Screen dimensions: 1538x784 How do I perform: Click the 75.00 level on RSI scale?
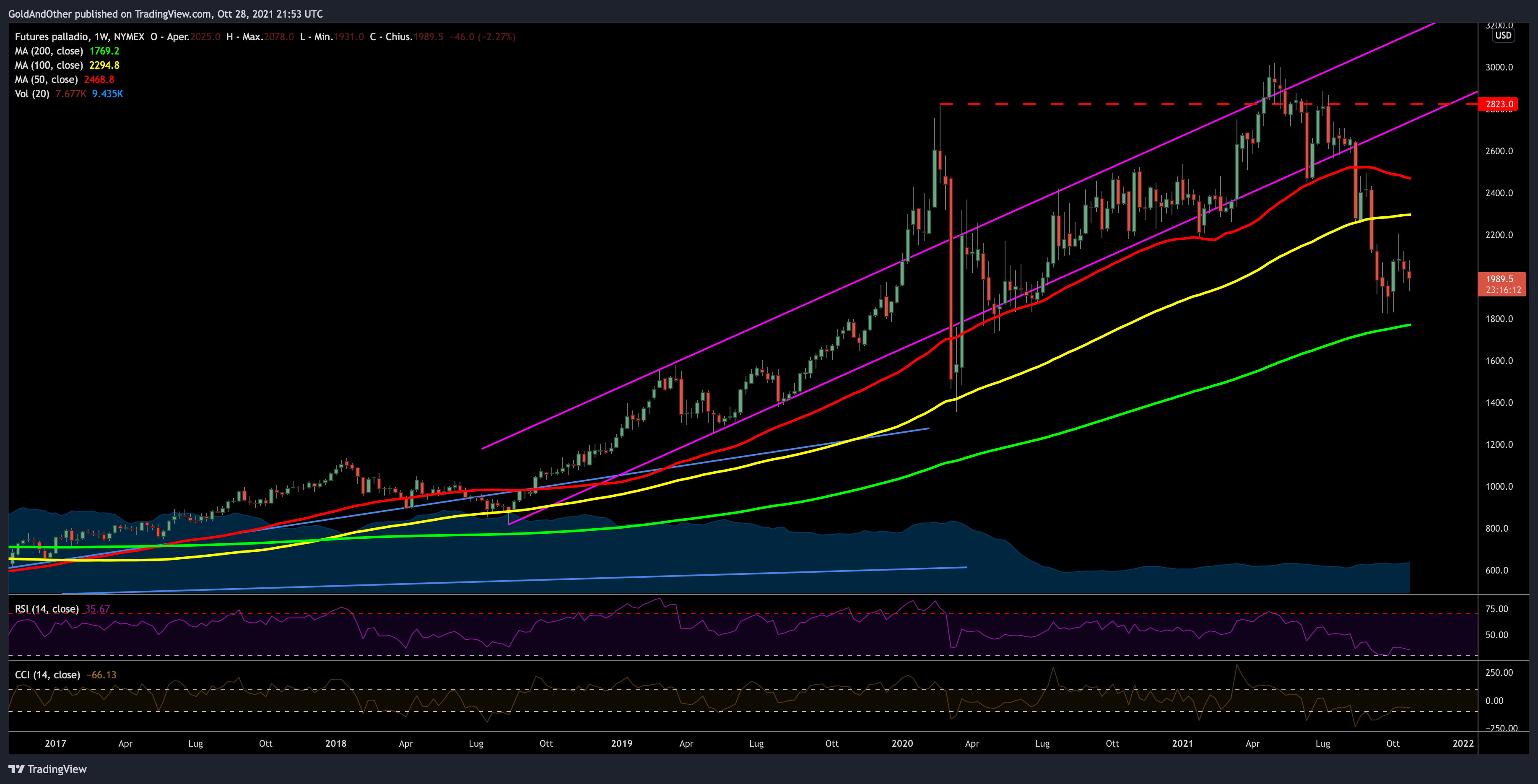click(1497, 609)
